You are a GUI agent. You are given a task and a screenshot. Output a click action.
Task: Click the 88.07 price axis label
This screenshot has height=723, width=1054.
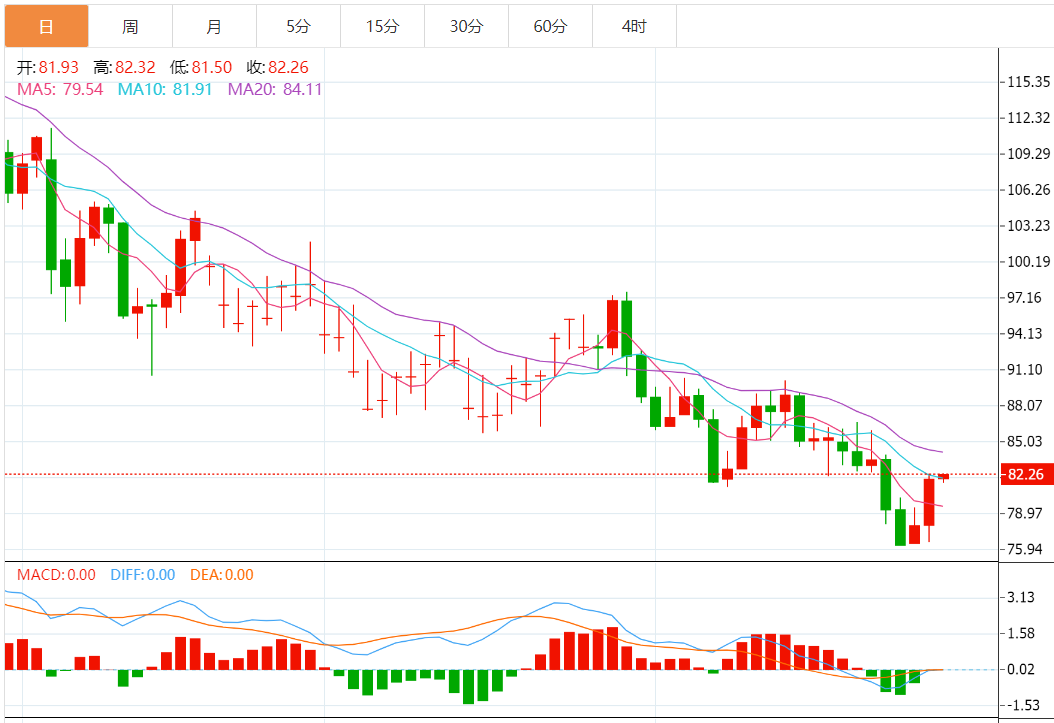1025,406
